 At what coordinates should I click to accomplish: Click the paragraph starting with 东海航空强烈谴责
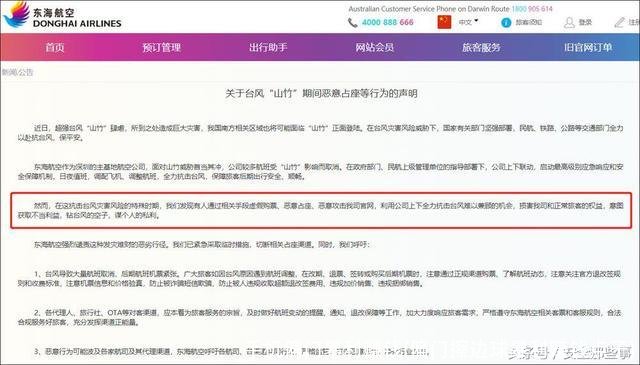click(202, 245)
